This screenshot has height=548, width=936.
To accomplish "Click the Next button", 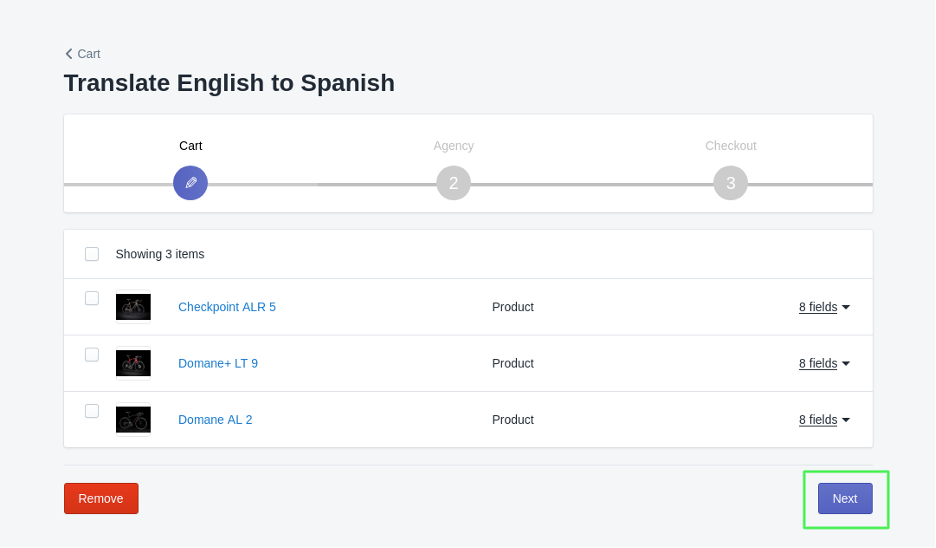I will tap(845, 498).
